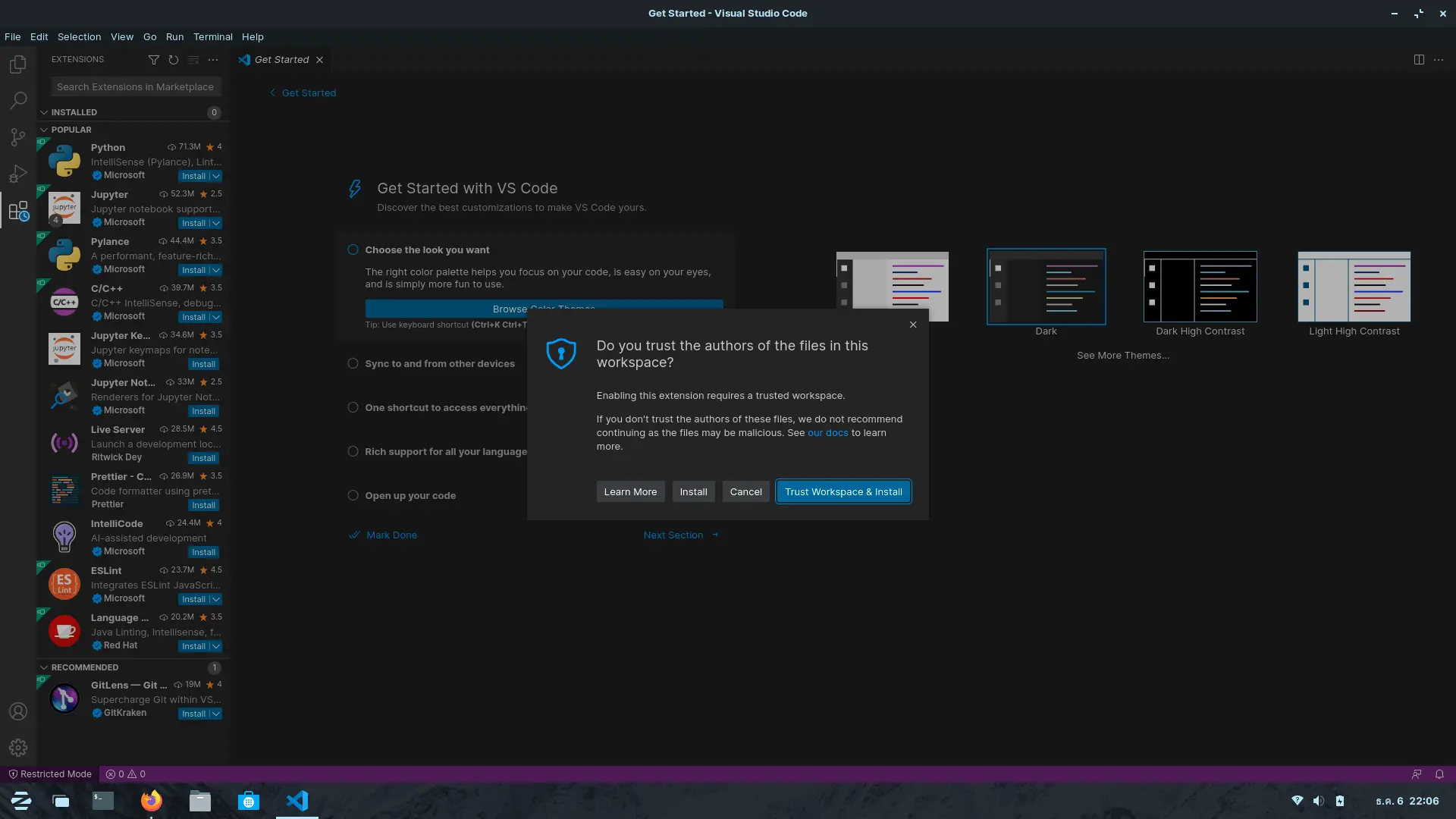Open Manage gear in activity bar
Image resolution: width=1456 pixels, height=819 pixels.
[18, 748]
